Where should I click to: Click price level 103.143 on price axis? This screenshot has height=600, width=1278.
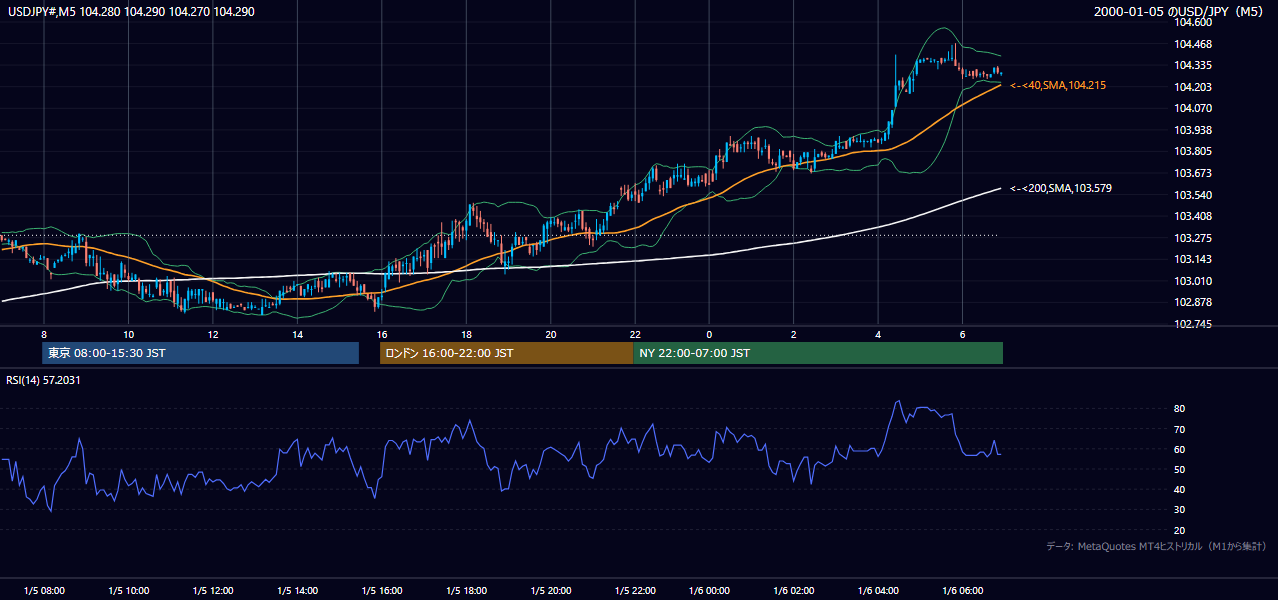click(x=1195, y=260)
